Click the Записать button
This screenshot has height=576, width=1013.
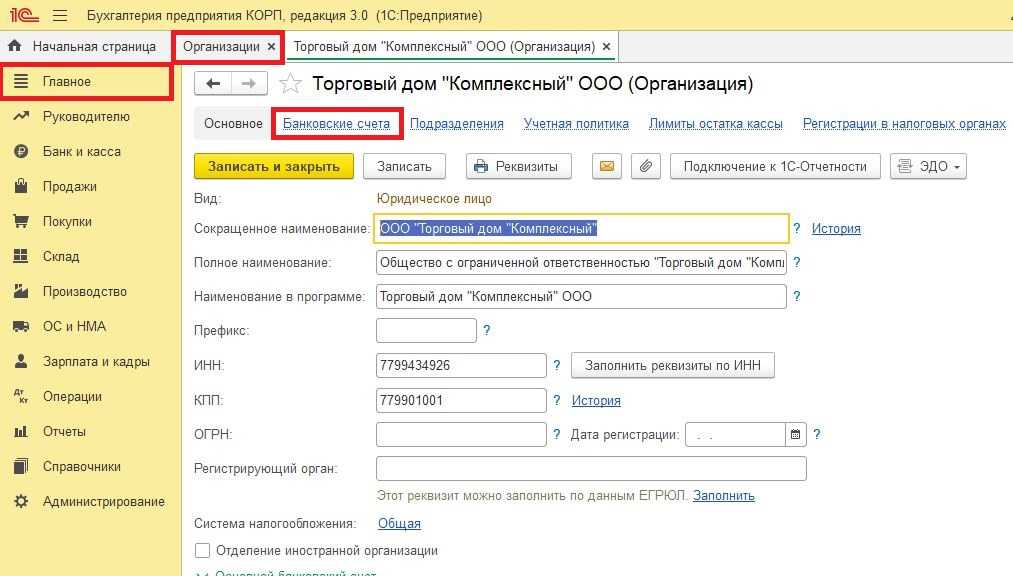pyautogui.click(x=404, y=166)
